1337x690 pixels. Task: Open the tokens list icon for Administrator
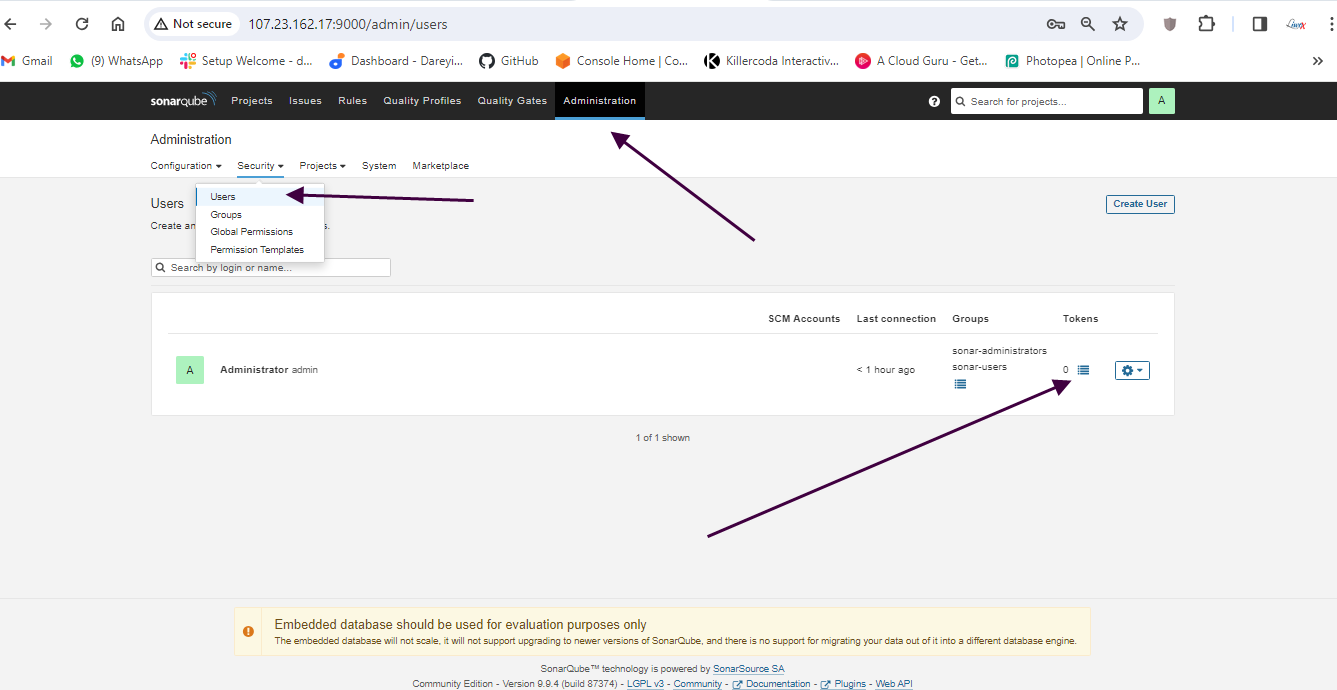[x=1083, y=370]
